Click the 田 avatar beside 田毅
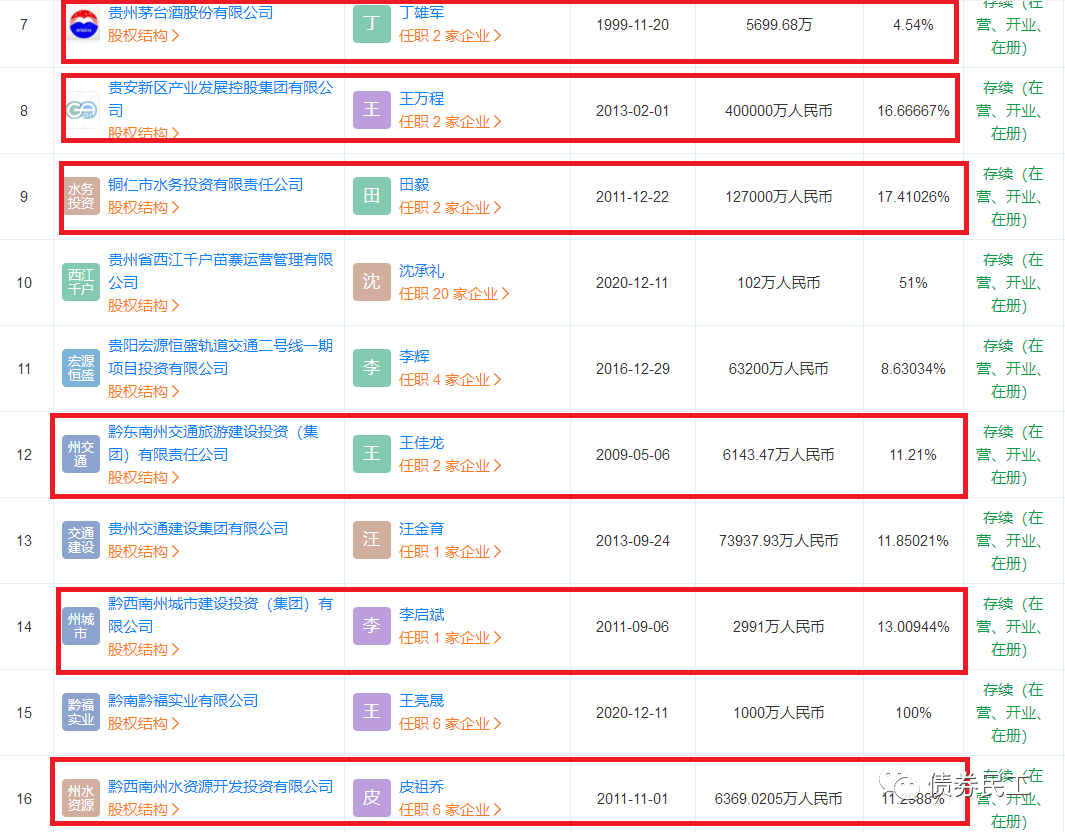The width and height of the screenshot is (1065, 832). (371, 196)
